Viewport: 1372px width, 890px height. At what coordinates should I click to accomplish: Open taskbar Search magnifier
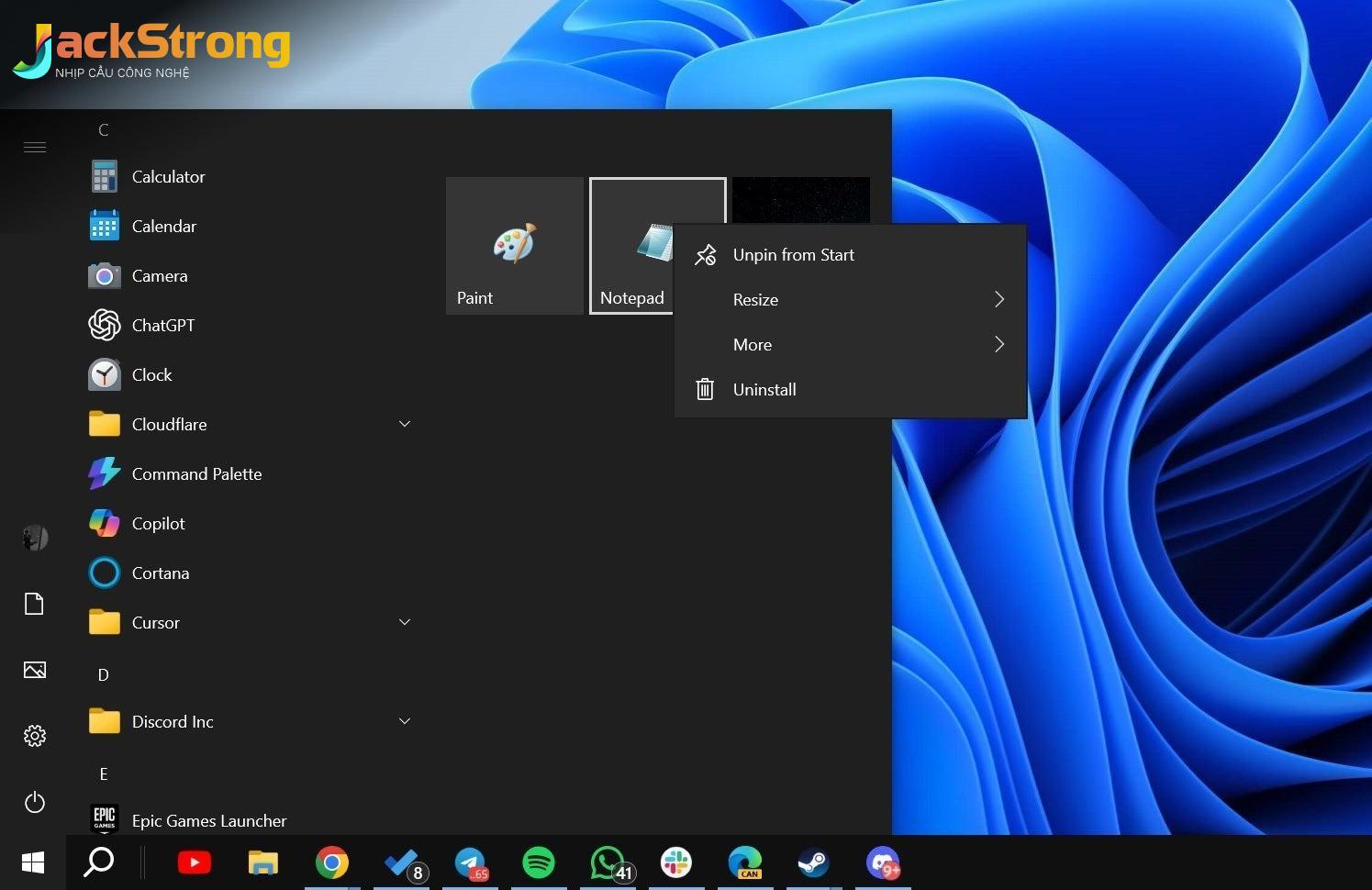(99, 862)
